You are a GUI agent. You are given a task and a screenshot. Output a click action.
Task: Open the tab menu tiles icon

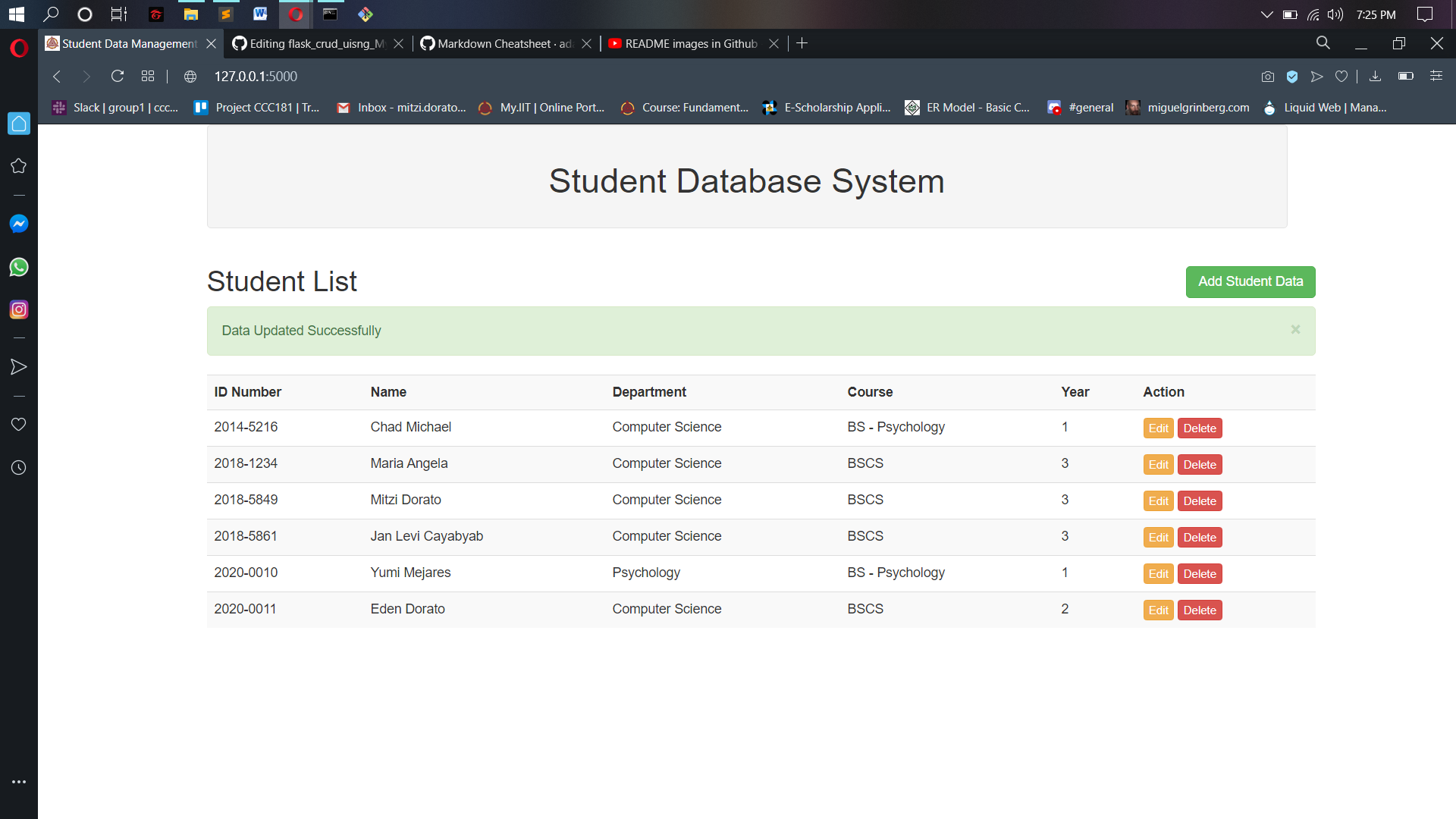(x=148, y=76)
